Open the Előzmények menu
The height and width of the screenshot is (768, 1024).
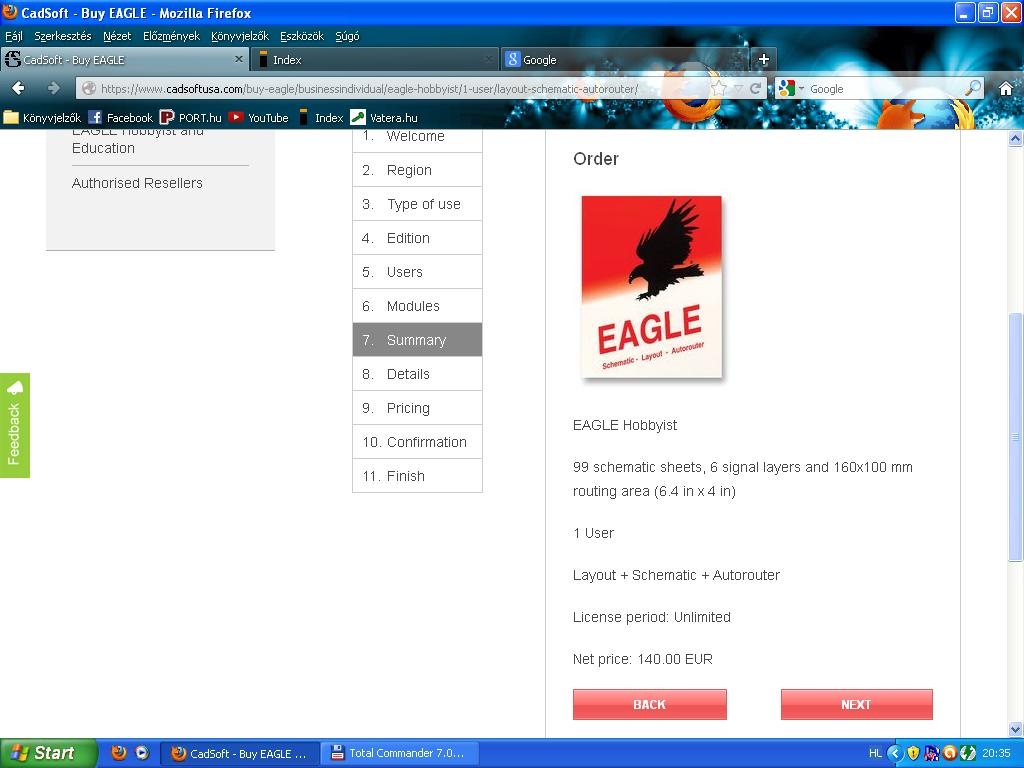pos(171,36)
